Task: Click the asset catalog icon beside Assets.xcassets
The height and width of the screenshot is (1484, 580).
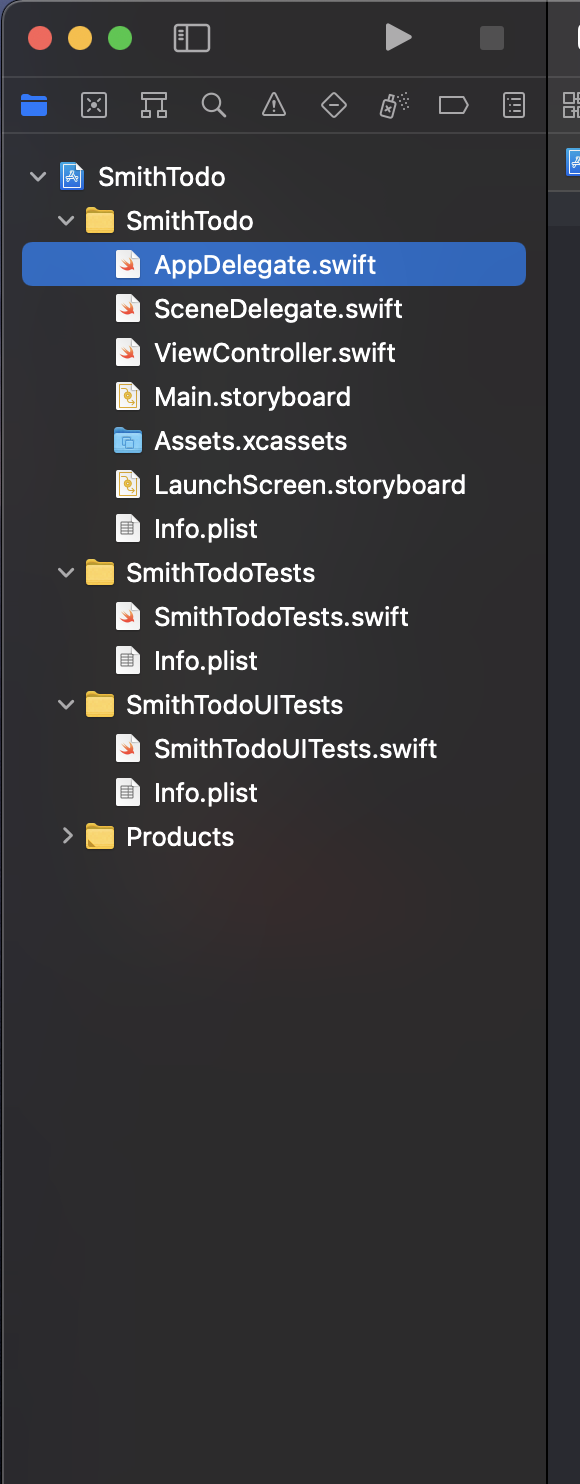Action: pyautogui.click(x=128, y=441)
